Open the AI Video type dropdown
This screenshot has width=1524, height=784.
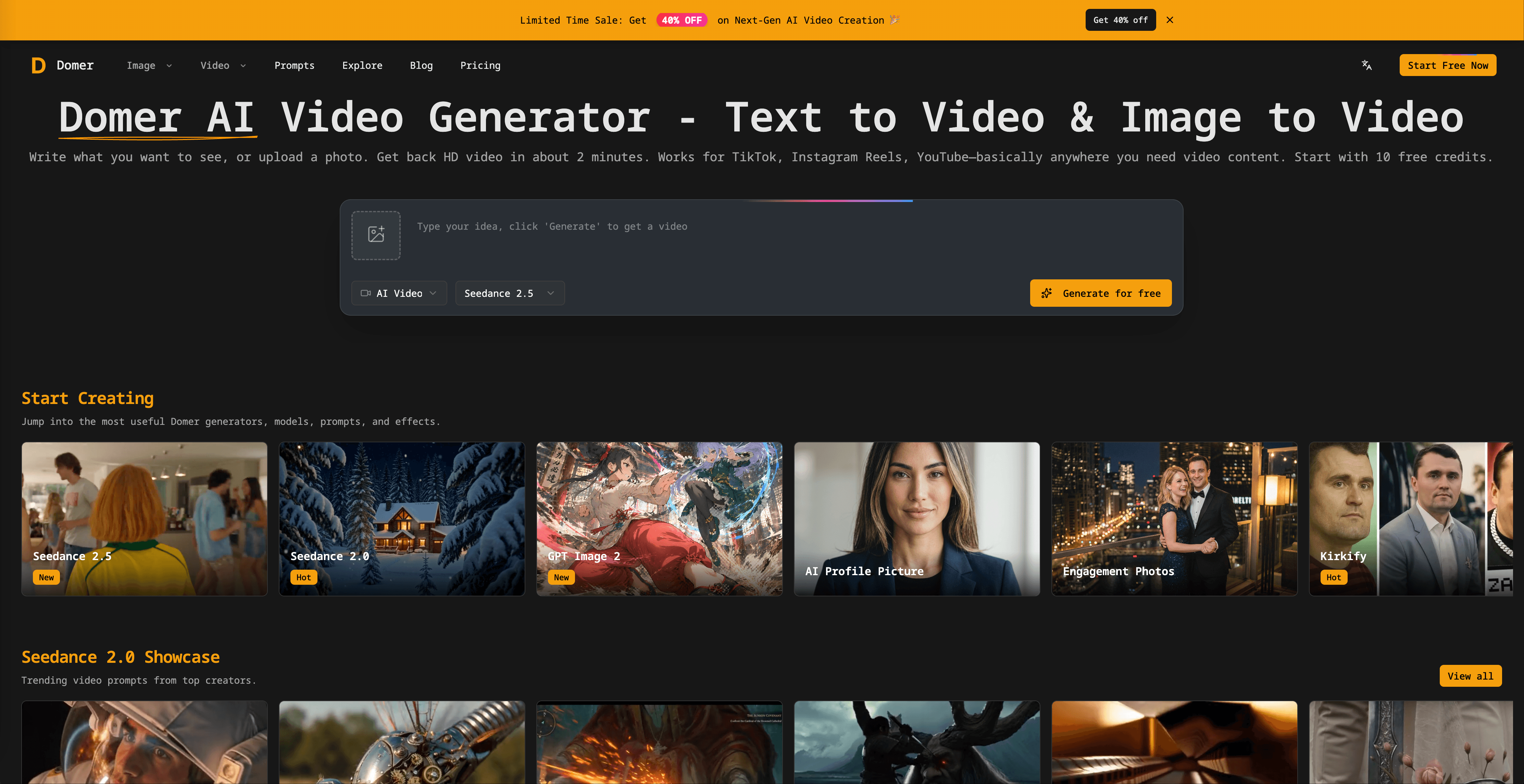[399, 293]
